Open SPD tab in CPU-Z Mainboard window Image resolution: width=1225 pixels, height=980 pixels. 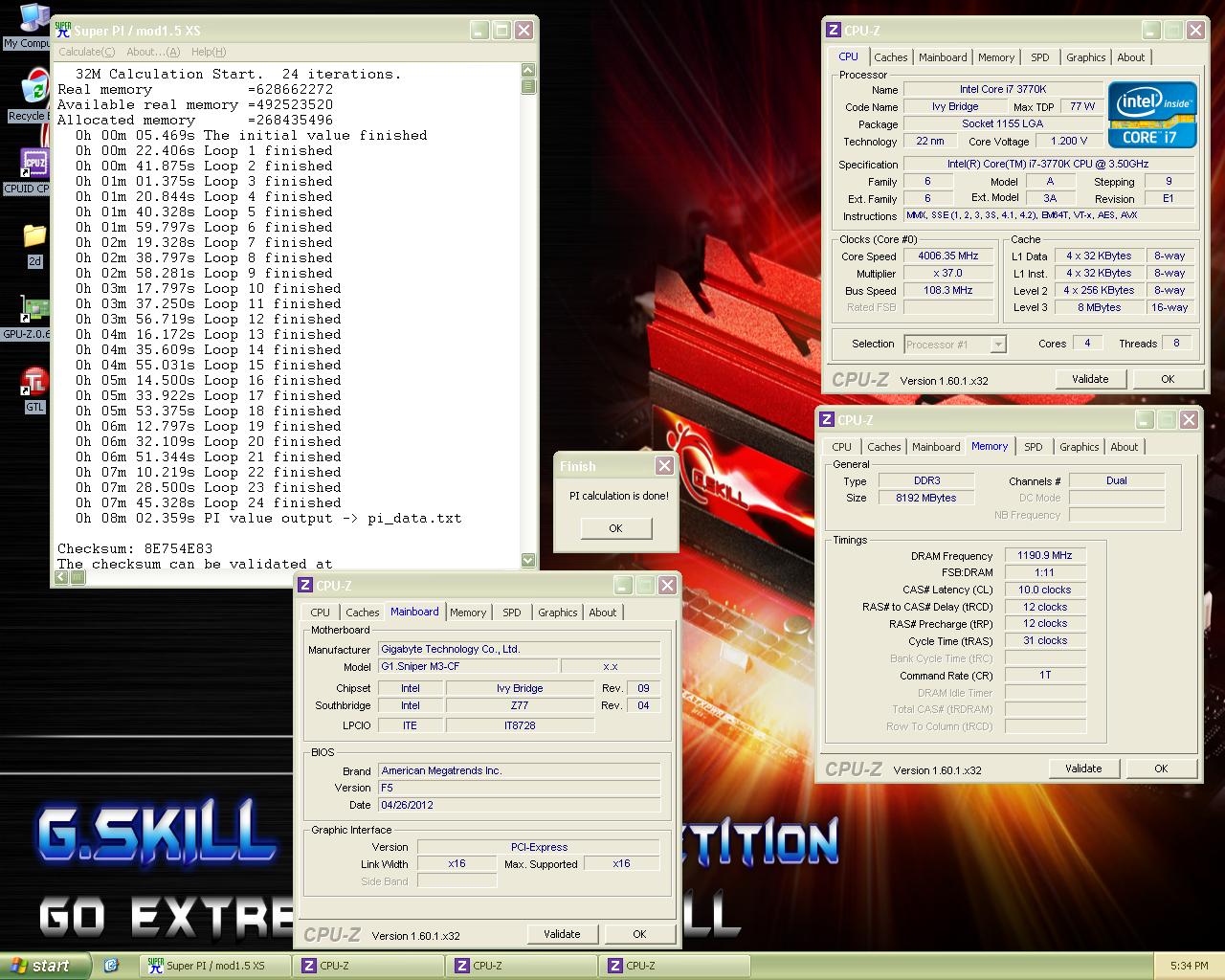[511, 612]
